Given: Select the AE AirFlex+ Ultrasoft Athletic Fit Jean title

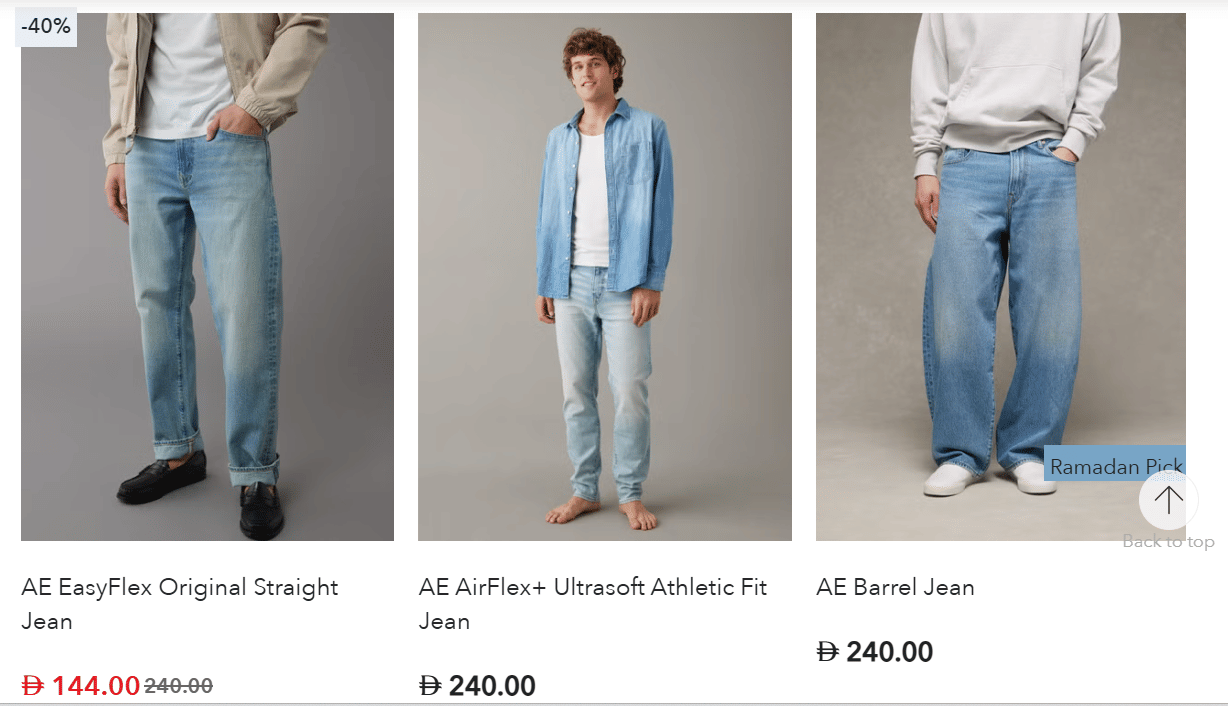Looking at the screenshot, I should (x=593, y=604).
